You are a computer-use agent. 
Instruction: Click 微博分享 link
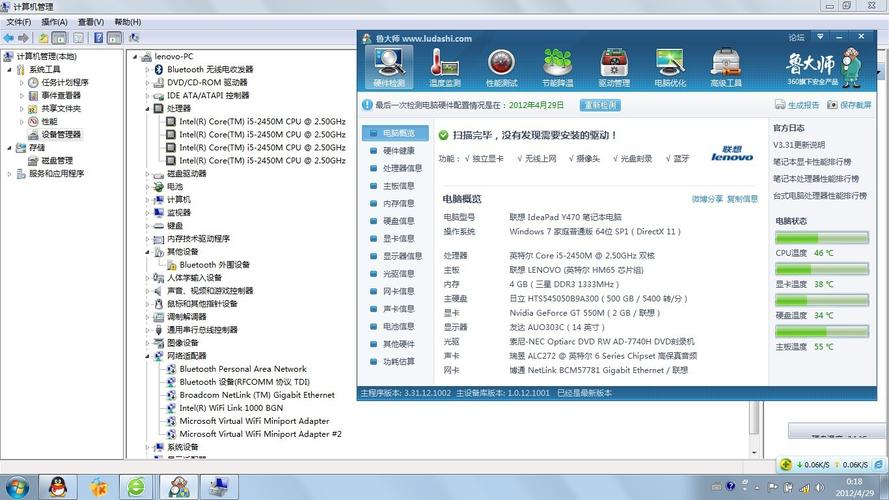[x=707, y=198]
